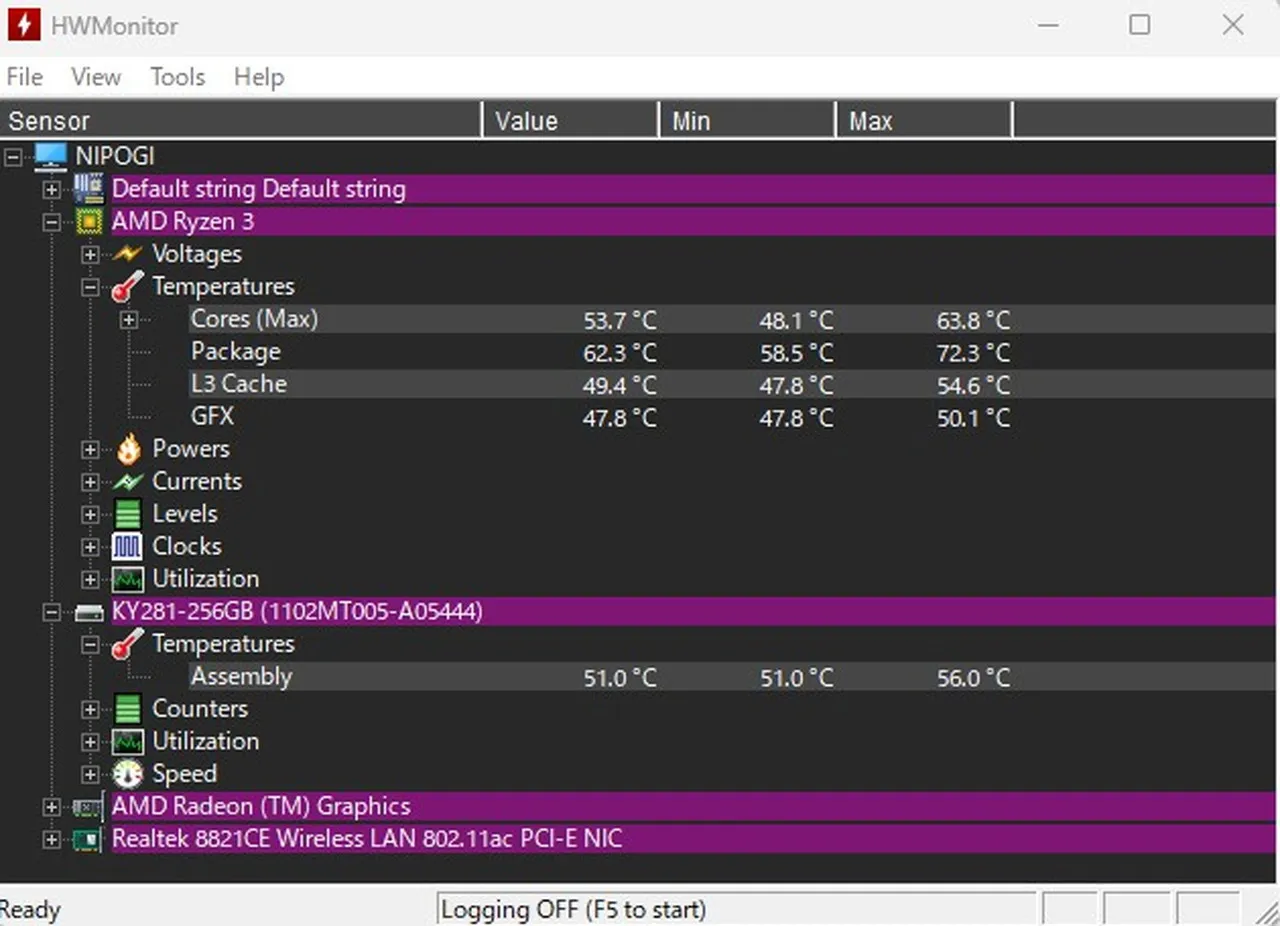Click the Utilization graph icon under KY281-256GB
Image resolution: width=1280 pixels, height=926 pixels.
[x=128, y=742]
